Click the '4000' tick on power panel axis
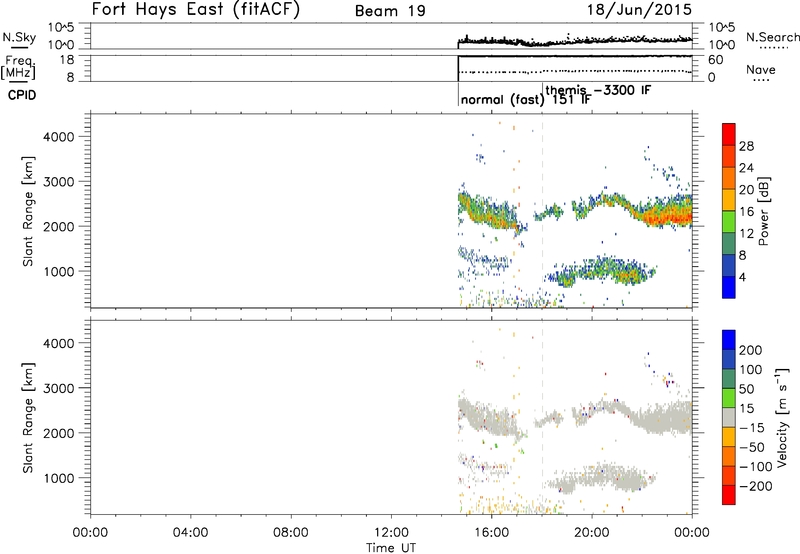800x554 pixels. [59, 137]
